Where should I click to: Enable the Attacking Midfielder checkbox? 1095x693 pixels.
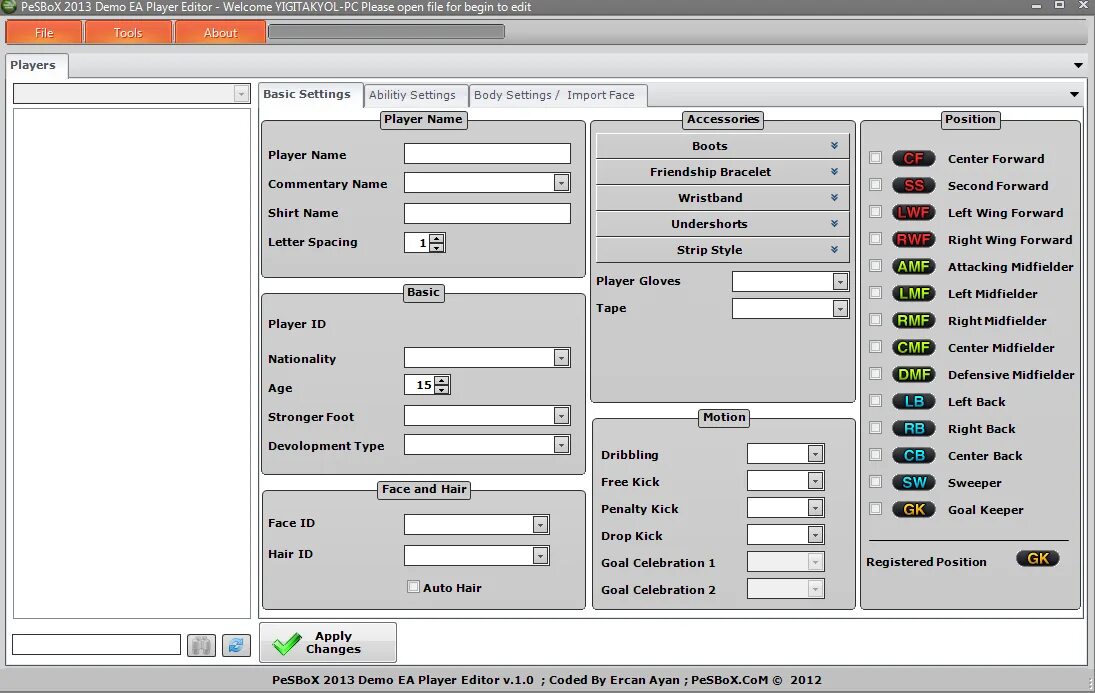876,265
